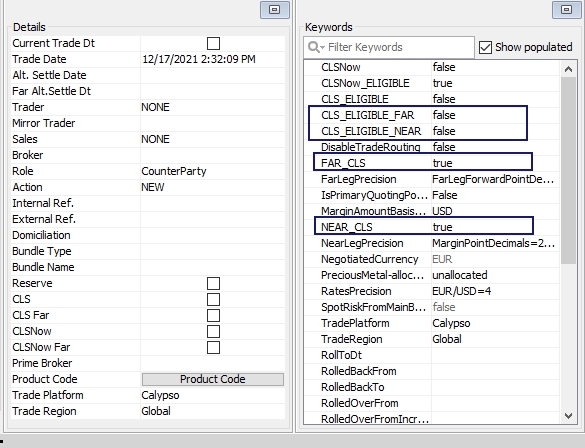Open the Action field showing NEW
The height and width of the screenshot is (448, 585).
(x=213, y=187)
